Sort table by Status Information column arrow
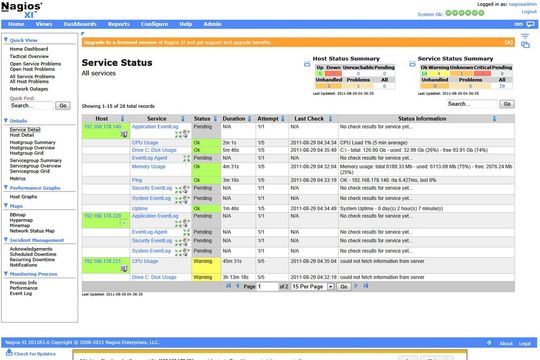Viewport: 540px width, 360px height. (494, 119)
